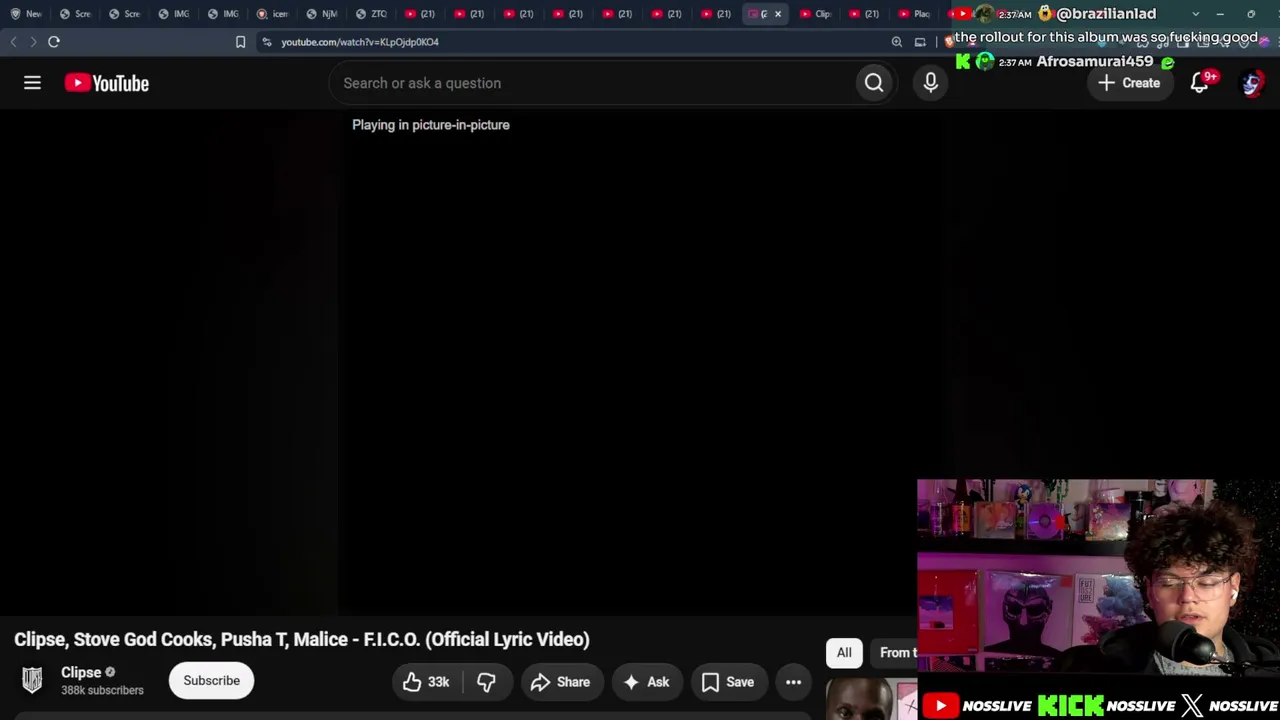Open the tab search chevron
The height and width of the screenshot is (720, 1280).
click(x=1196, y=14)
